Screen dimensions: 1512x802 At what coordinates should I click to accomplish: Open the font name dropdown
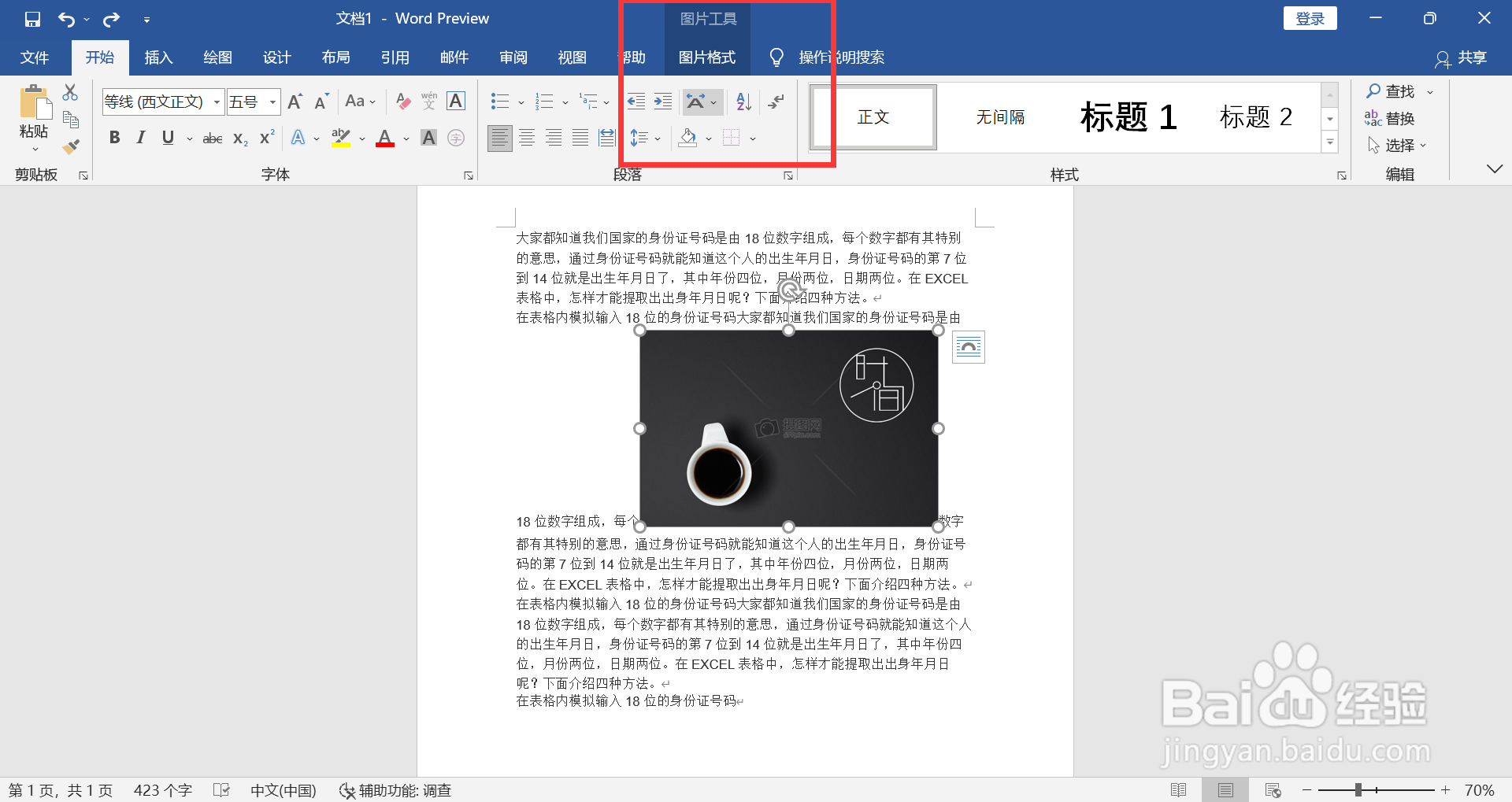(217, 102)
